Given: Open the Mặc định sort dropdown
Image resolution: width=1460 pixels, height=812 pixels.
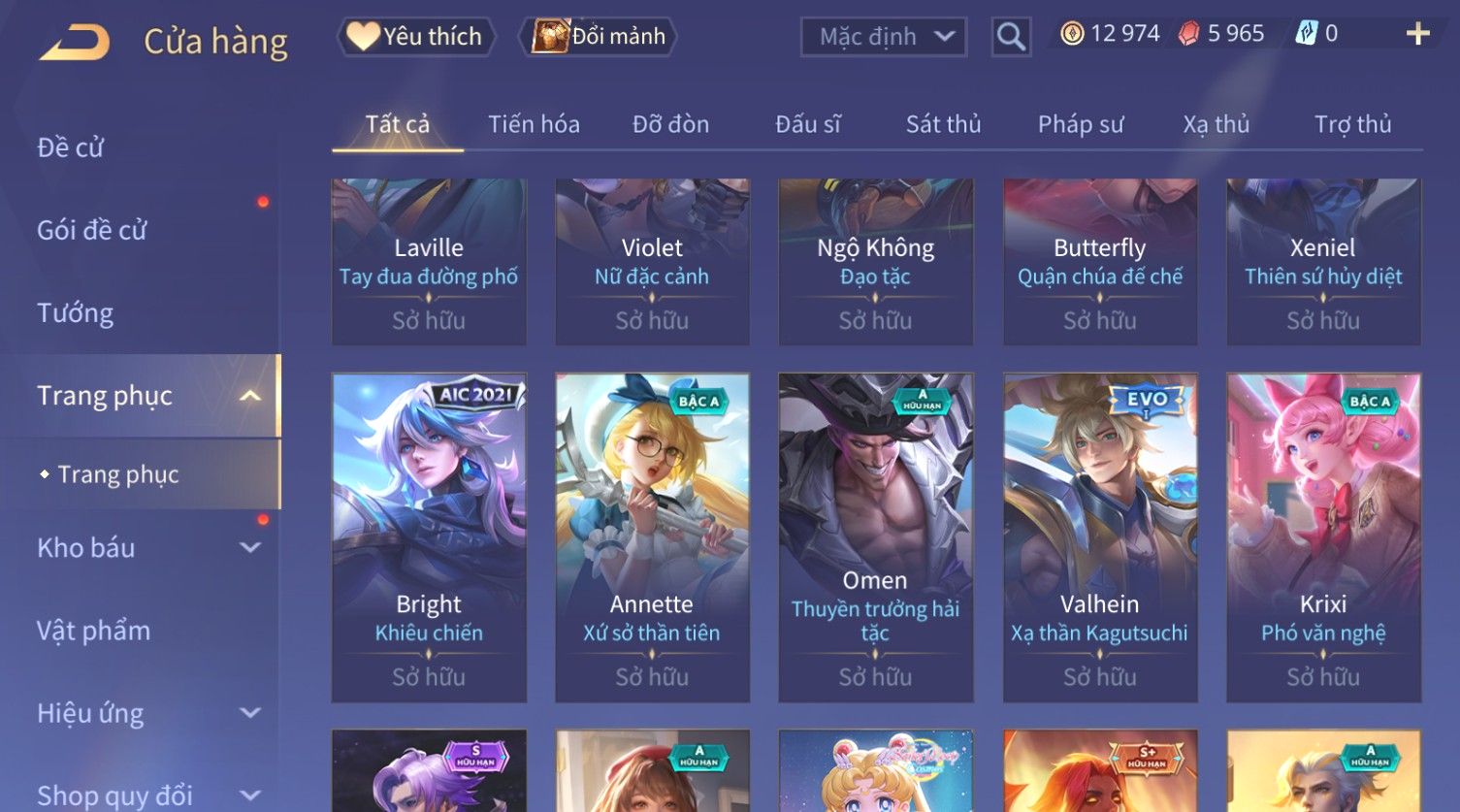Looking at the screenshot, I should coord(884,37).
